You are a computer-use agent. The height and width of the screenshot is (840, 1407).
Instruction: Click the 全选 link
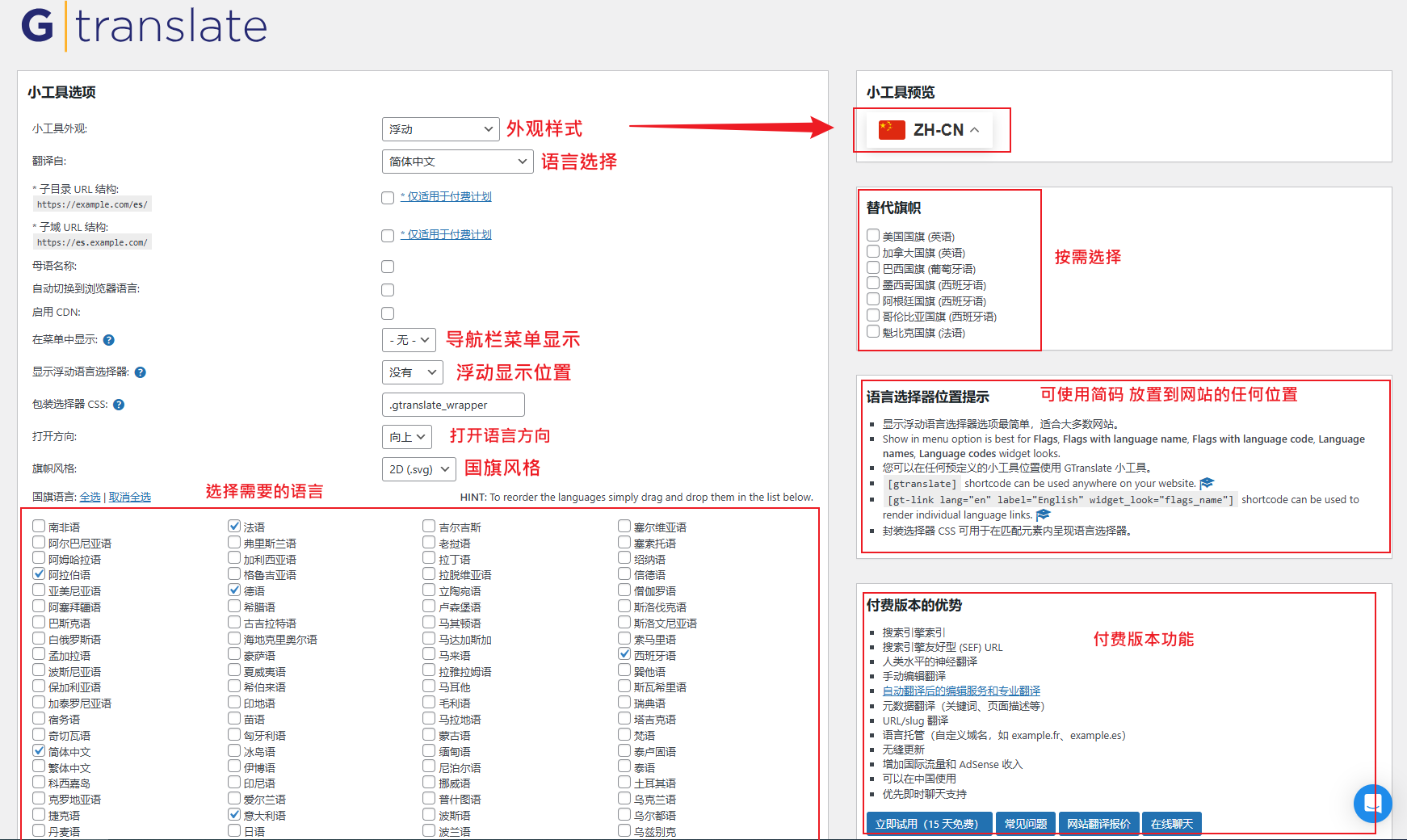[90, 498]
